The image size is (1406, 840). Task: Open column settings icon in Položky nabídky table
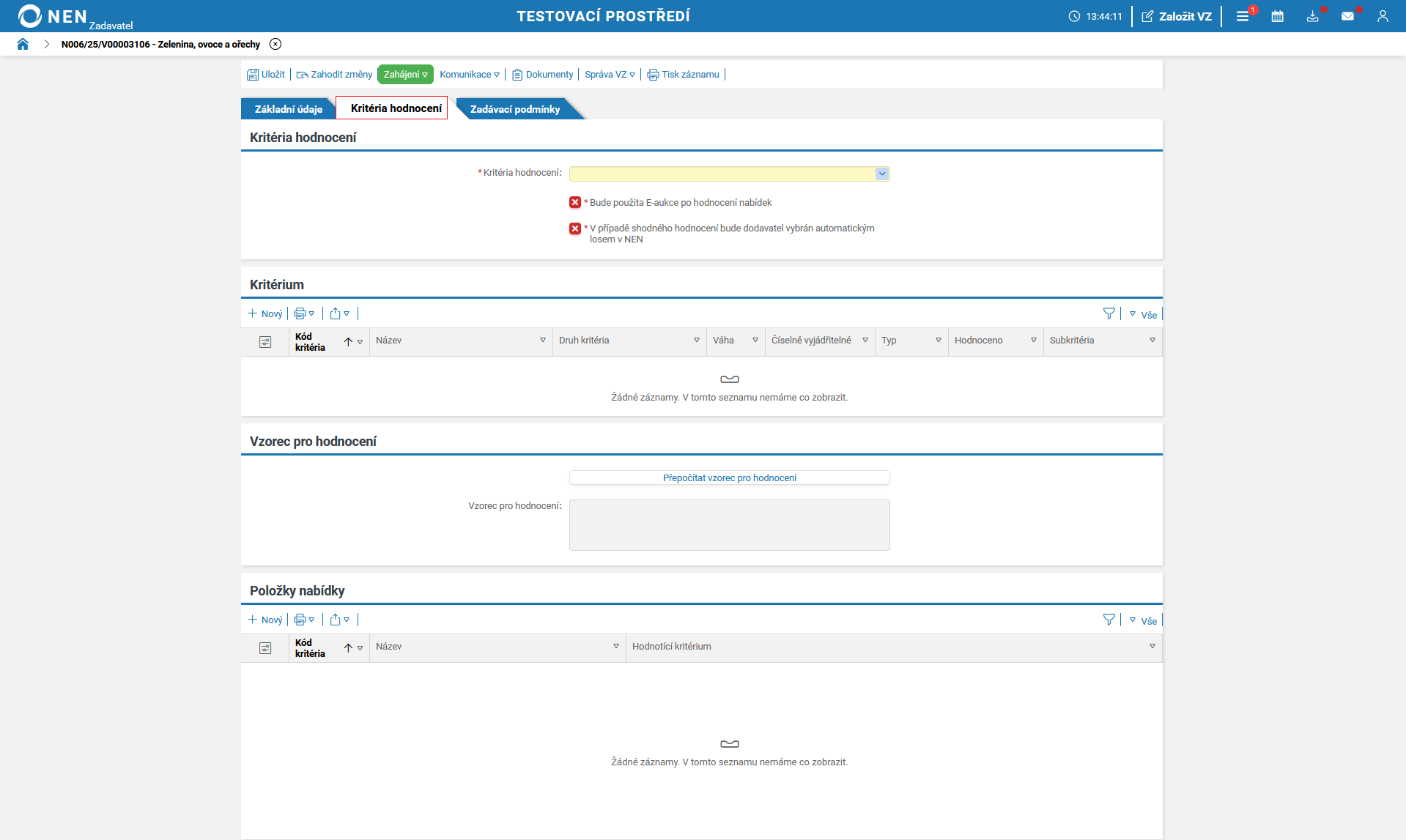[x=265, y=648]
